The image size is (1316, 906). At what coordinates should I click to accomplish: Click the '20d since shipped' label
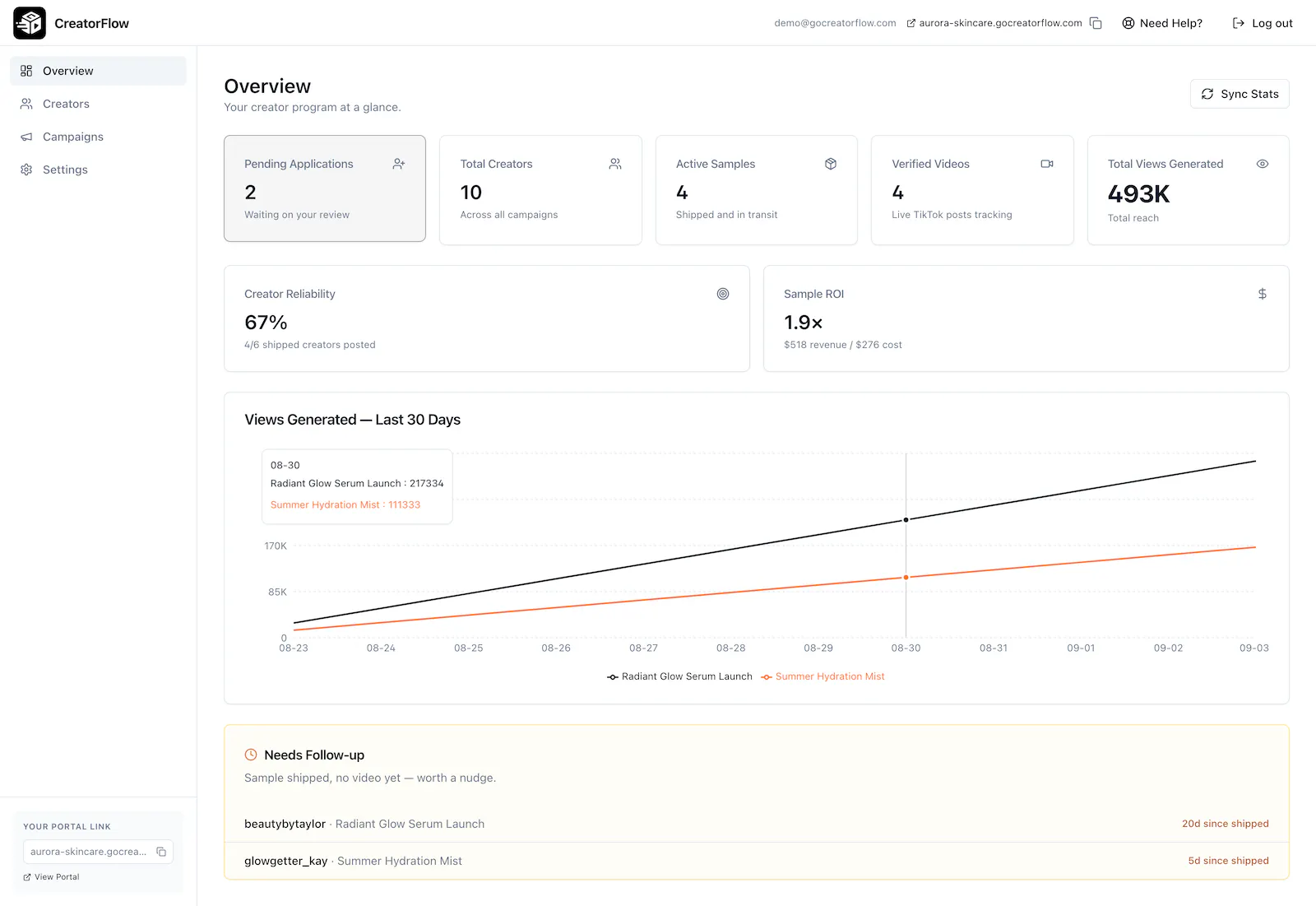point(1226,824)
